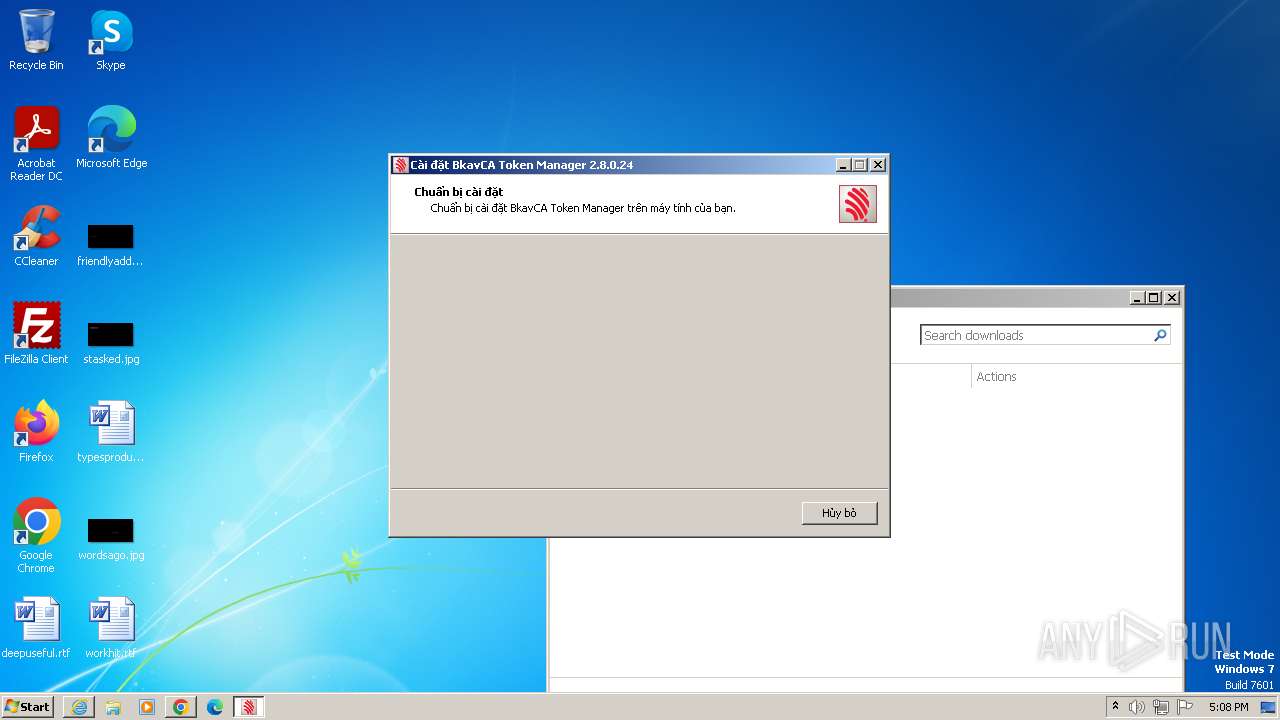Launch CCleaner from the desktop
Viewport: 1280px width, 720px height.
36,236
